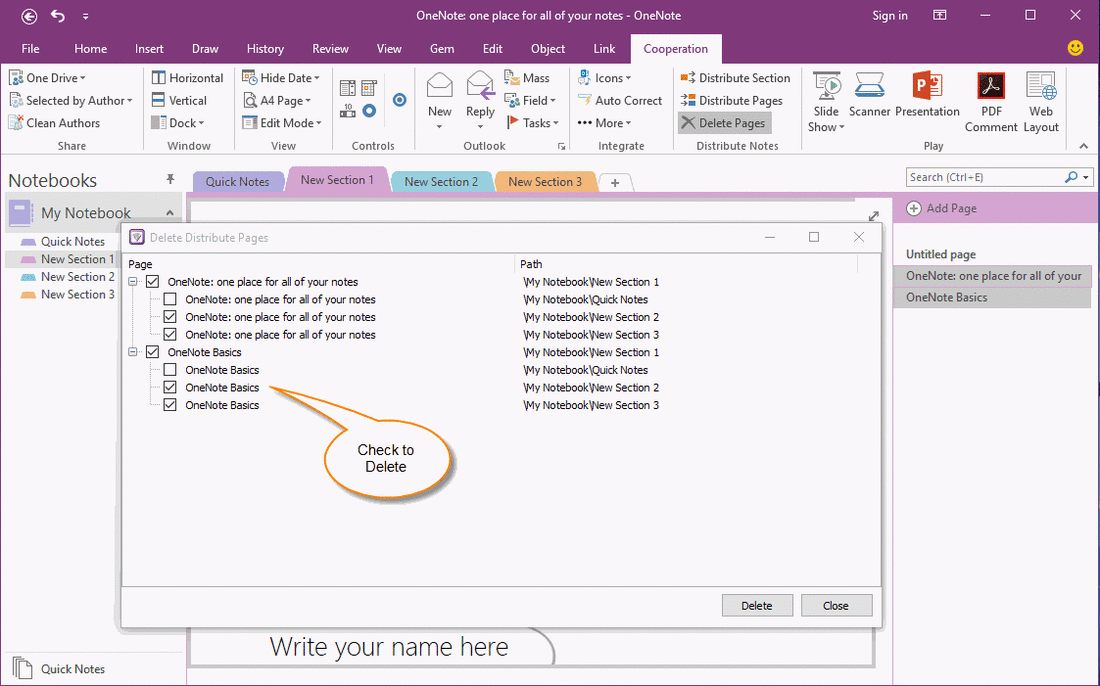Open the ribbon display options icon

[939, 15]
